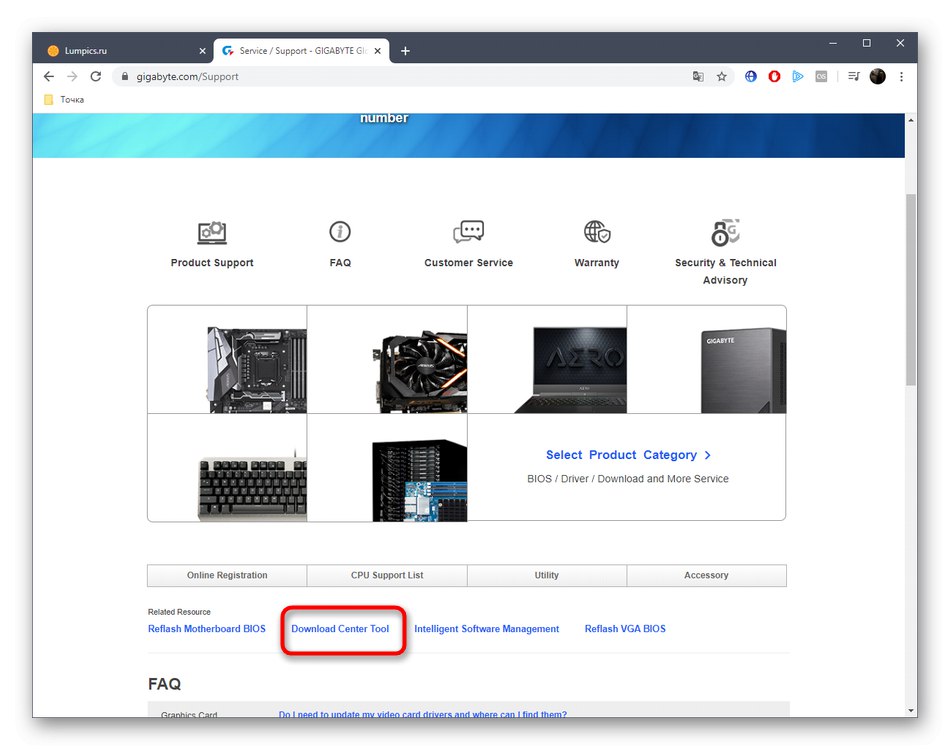Bookmark this page with the star icon
This screenshot has height=750, width=950.
722,76
